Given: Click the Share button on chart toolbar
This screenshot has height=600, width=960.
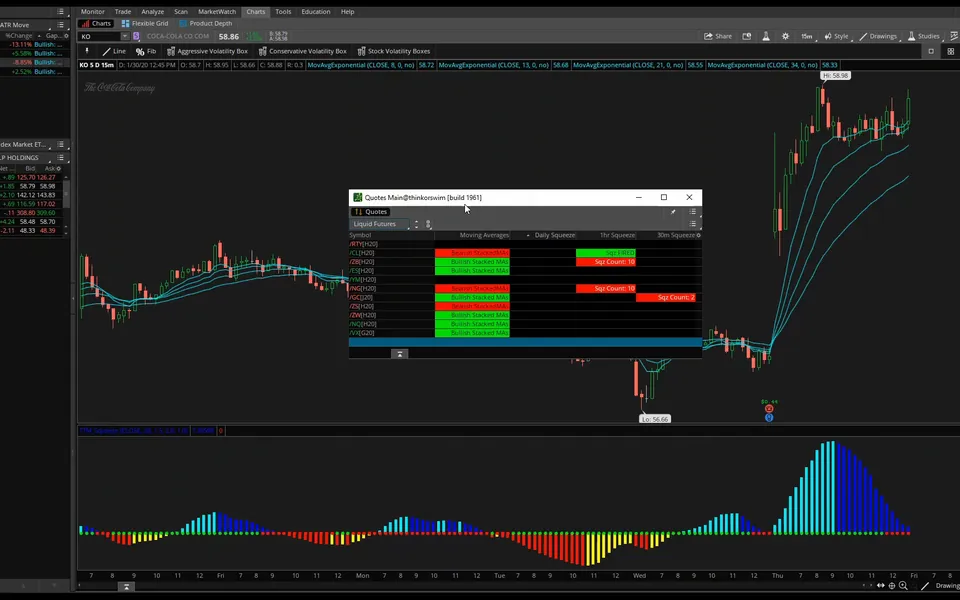Looking at the screenshot, I should (x=718, y=36).
